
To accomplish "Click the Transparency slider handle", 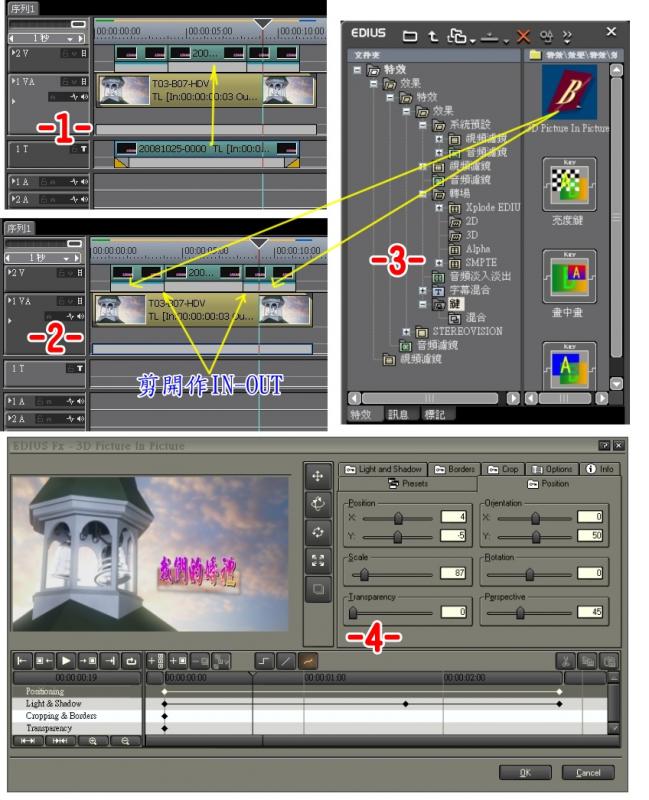I will (x=353, y=613).
